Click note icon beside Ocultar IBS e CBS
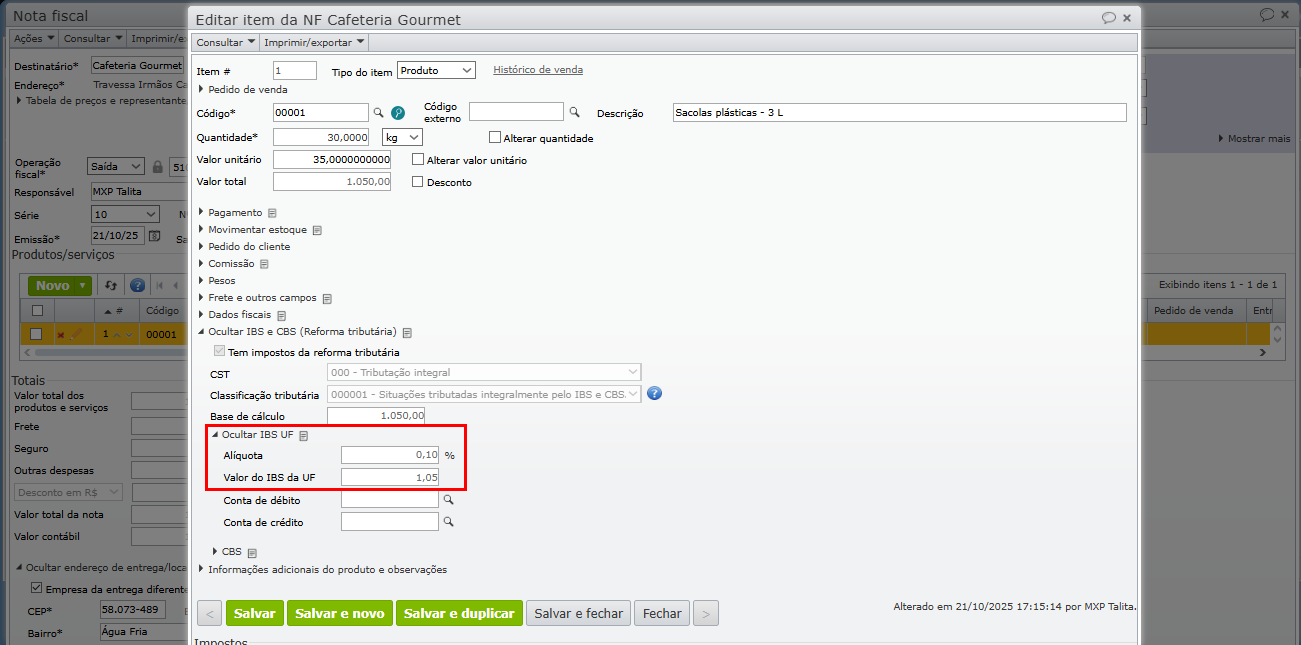Image resolution: width=1301 pixels, height=645 pixels. (x=407, y=332)
